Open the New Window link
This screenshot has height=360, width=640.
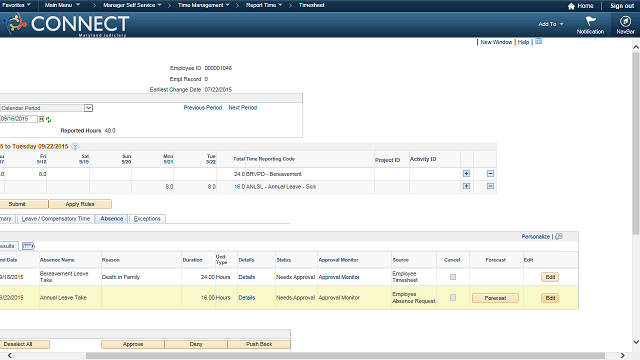(496, 42)
